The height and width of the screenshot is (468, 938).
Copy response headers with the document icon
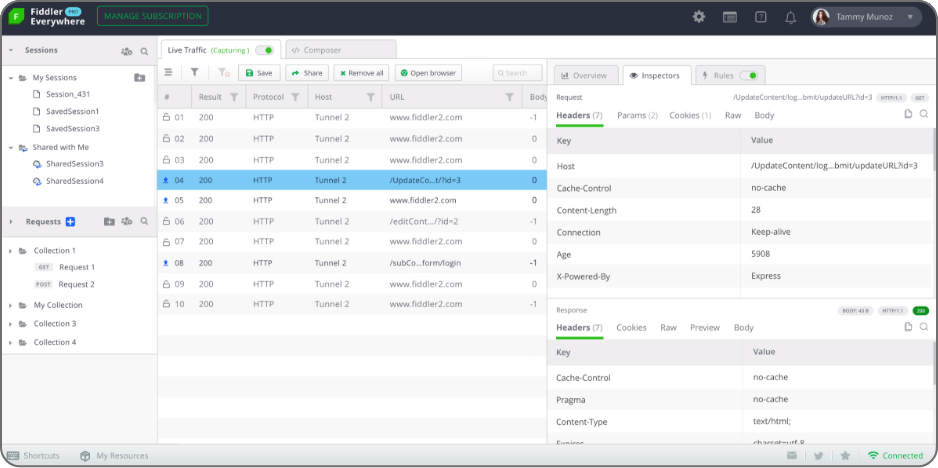(908, 326)
